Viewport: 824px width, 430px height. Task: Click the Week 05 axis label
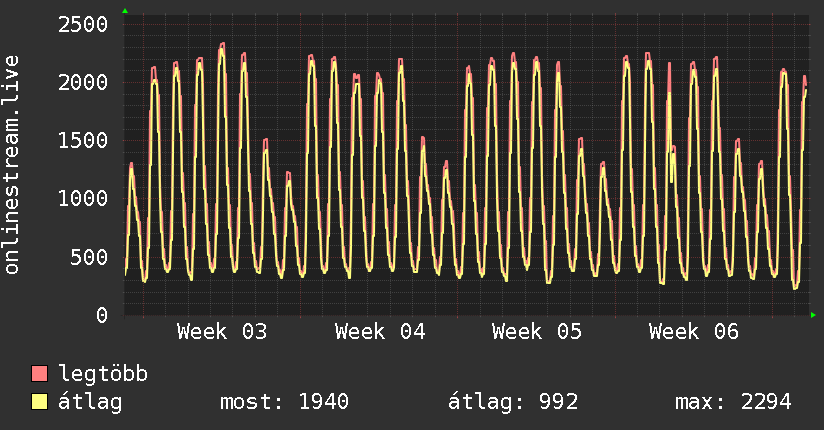[537, 332]
